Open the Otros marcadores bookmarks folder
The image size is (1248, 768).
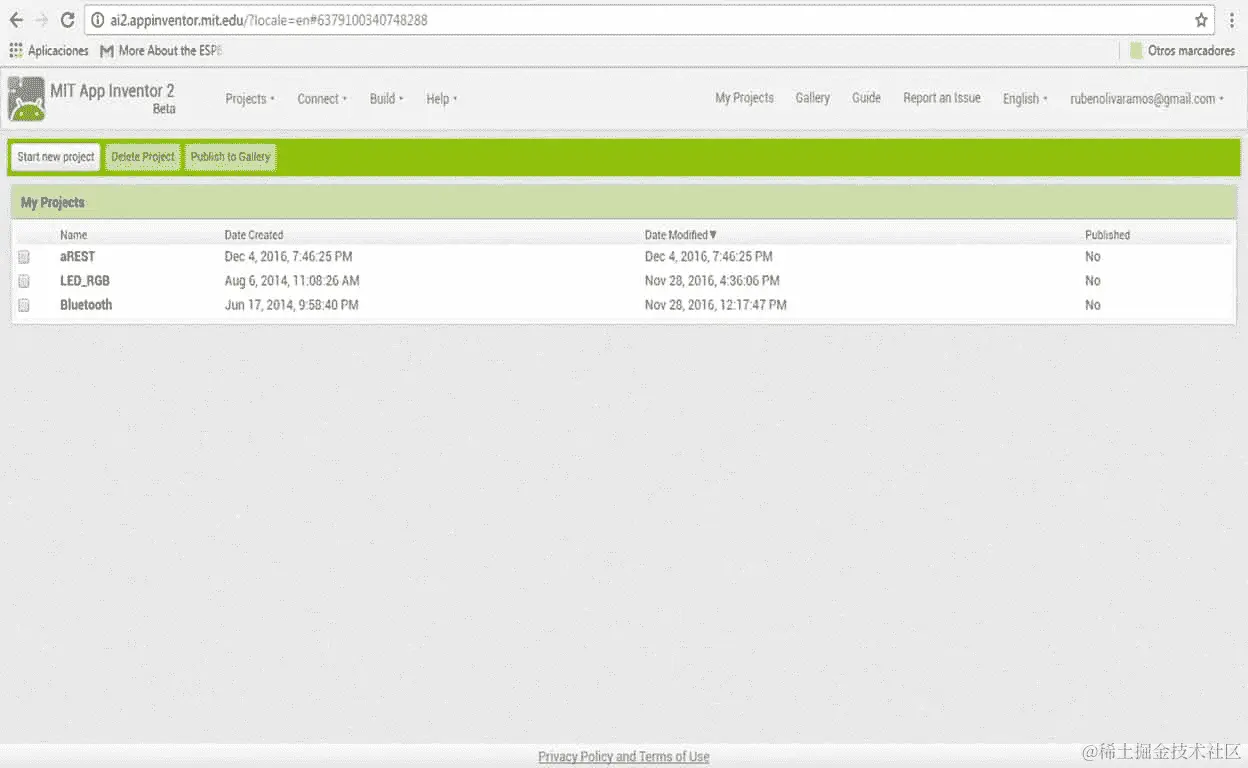point(1183,50)
